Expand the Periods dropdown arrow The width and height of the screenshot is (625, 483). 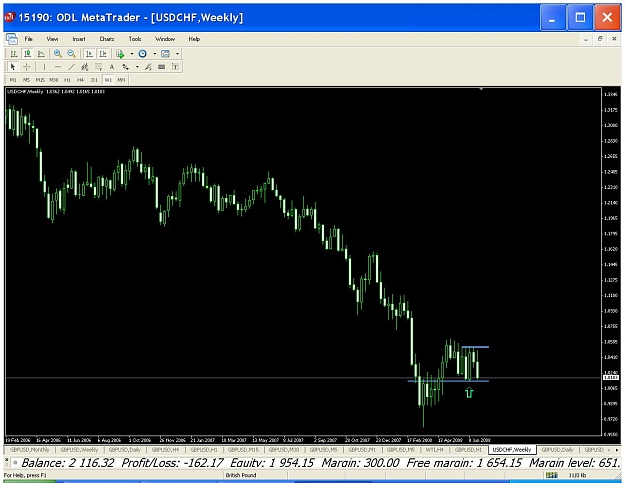[154, 54]
